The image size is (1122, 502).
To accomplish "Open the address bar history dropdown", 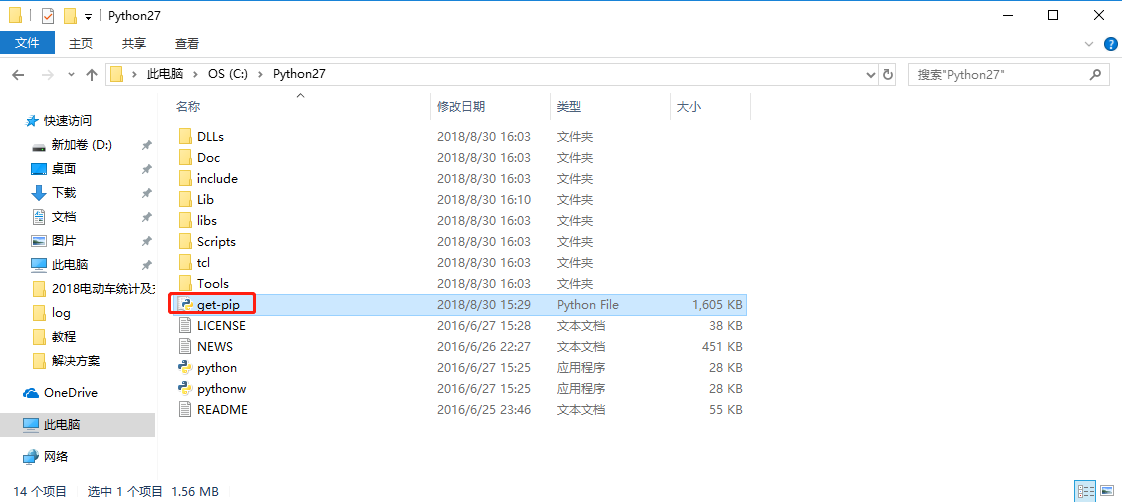I will [871, 74].
